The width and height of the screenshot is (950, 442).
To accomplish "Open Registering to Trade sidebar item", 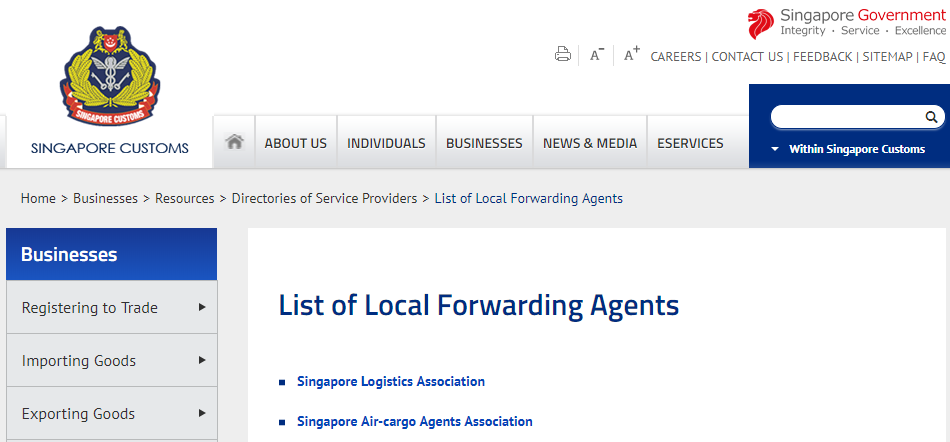I will 111,308.
